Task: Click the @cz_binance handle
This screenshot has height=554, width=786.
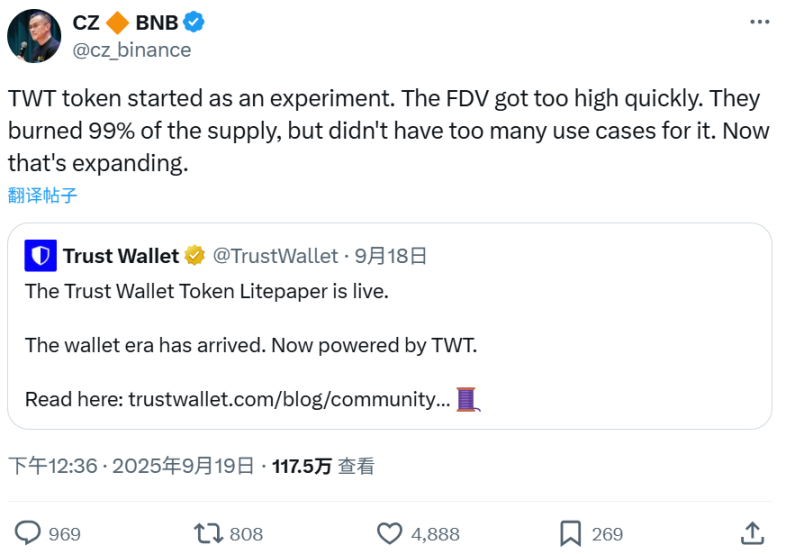Action: (x=132, y=49)
